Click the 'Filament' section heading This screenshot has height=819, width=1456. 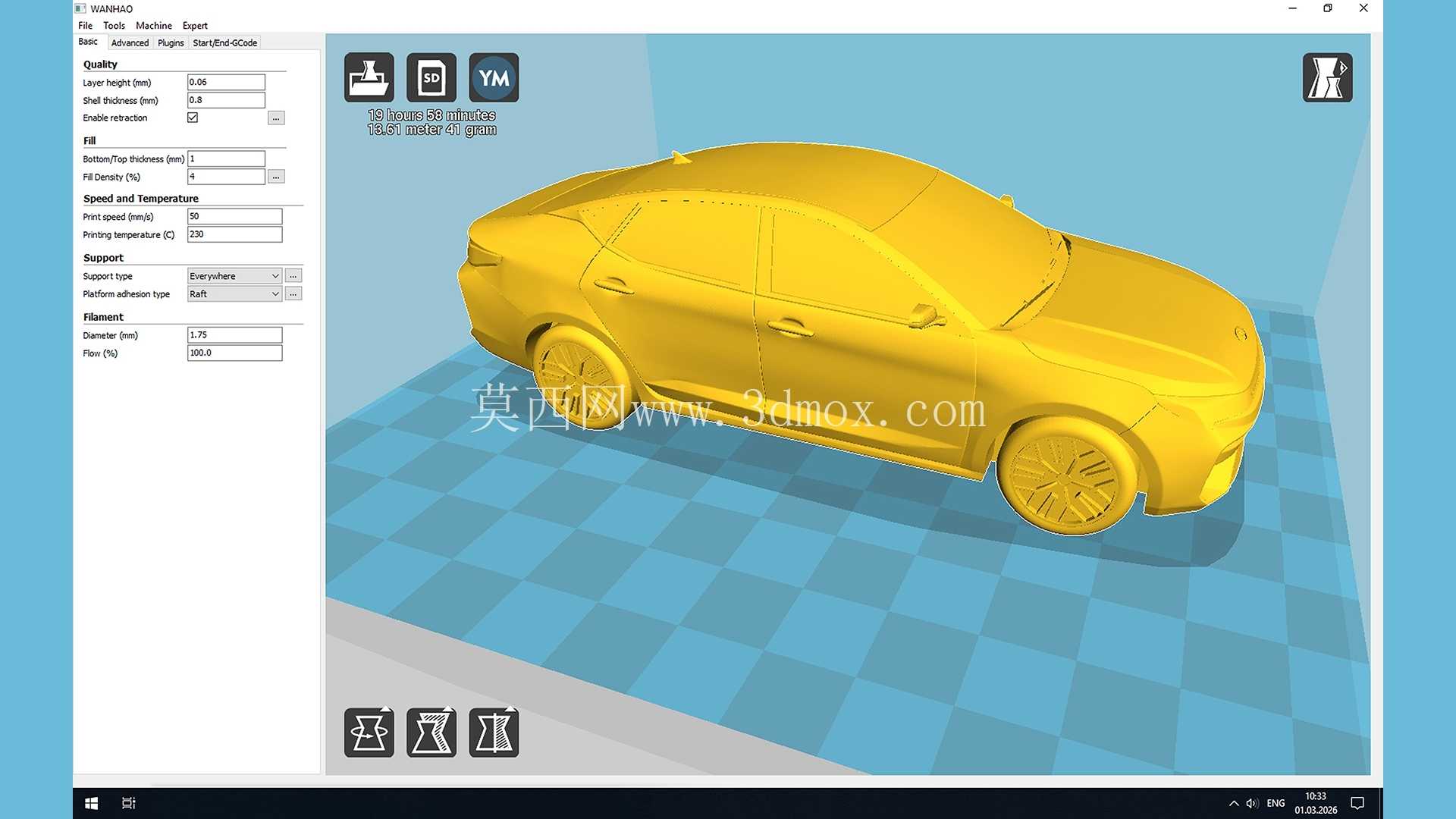[103, 317]
